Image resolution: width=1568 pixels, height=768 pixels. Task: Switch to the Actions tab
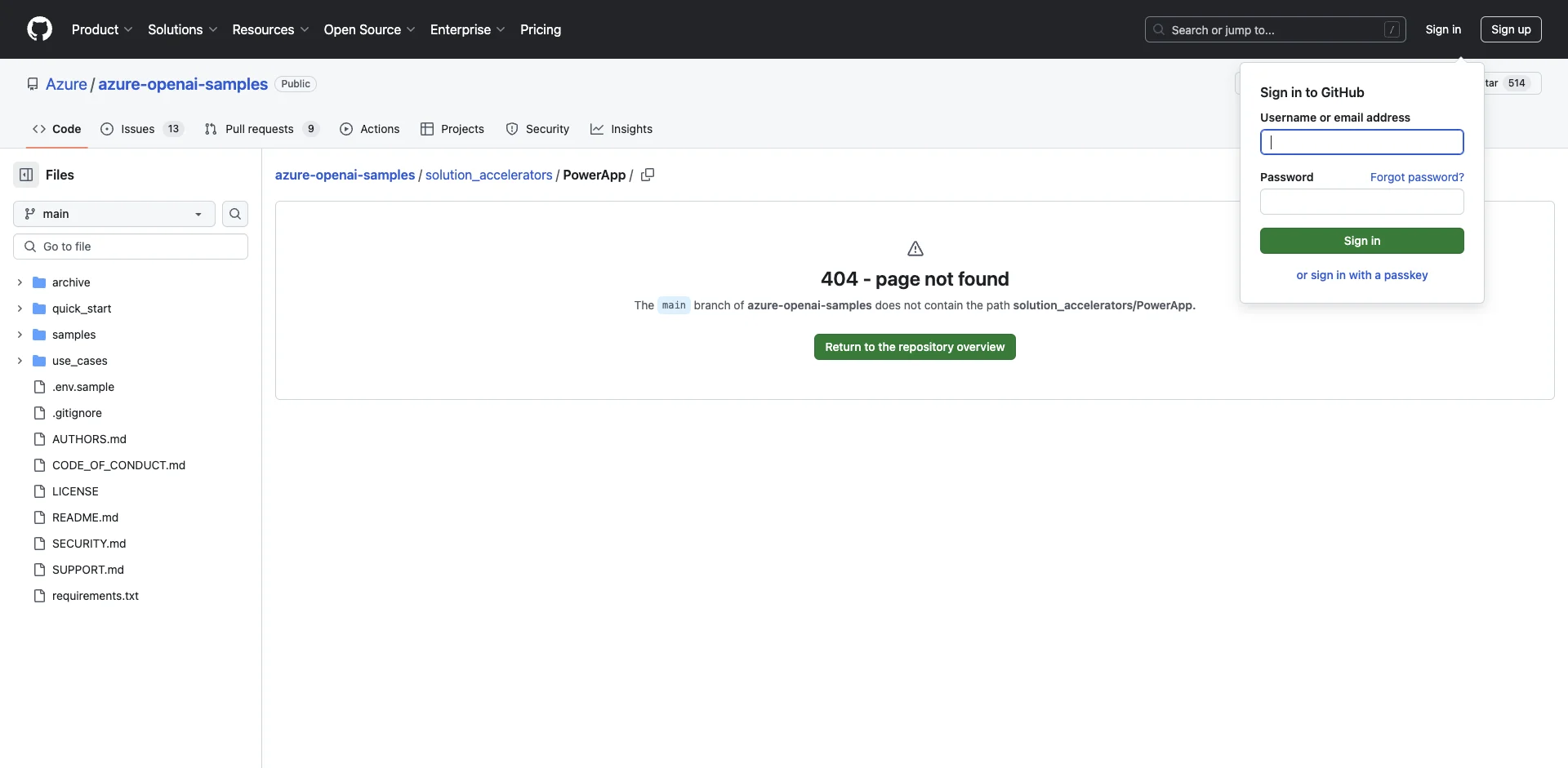click(x=370, y=129)
